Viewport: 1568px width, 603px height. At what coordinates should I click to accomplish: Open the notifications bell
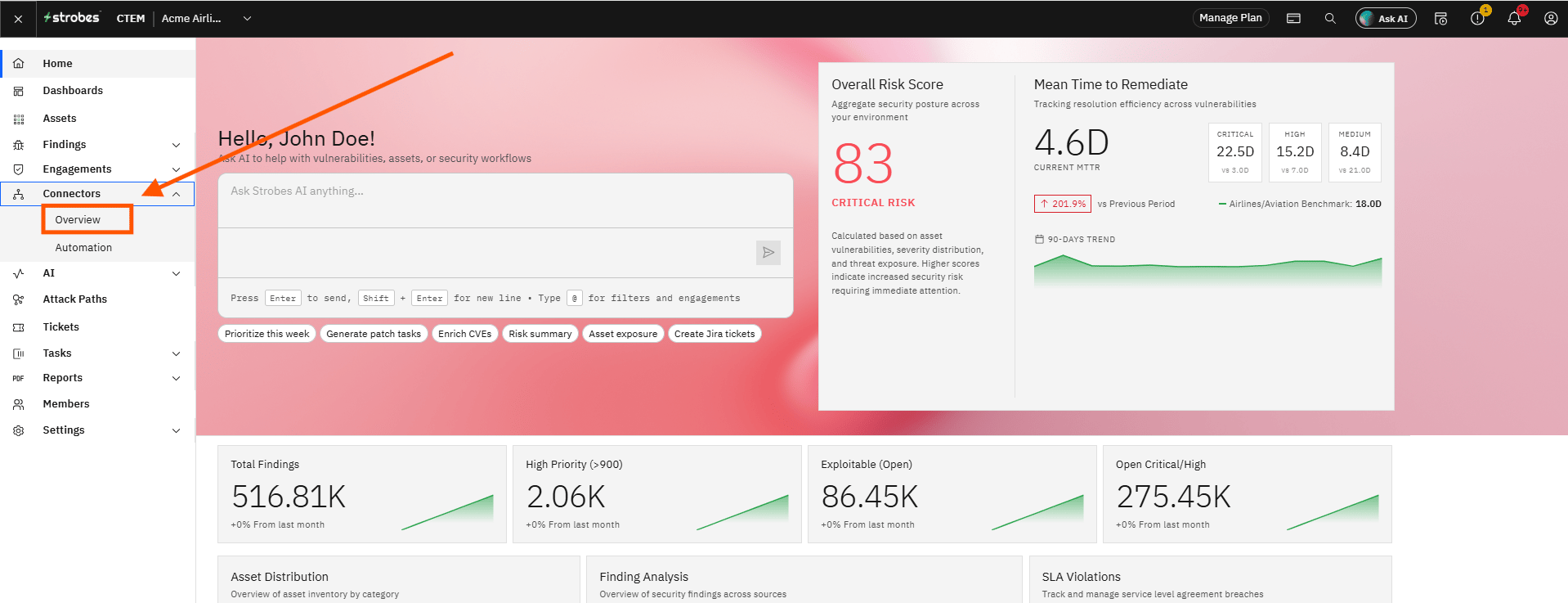[1514, 18]
